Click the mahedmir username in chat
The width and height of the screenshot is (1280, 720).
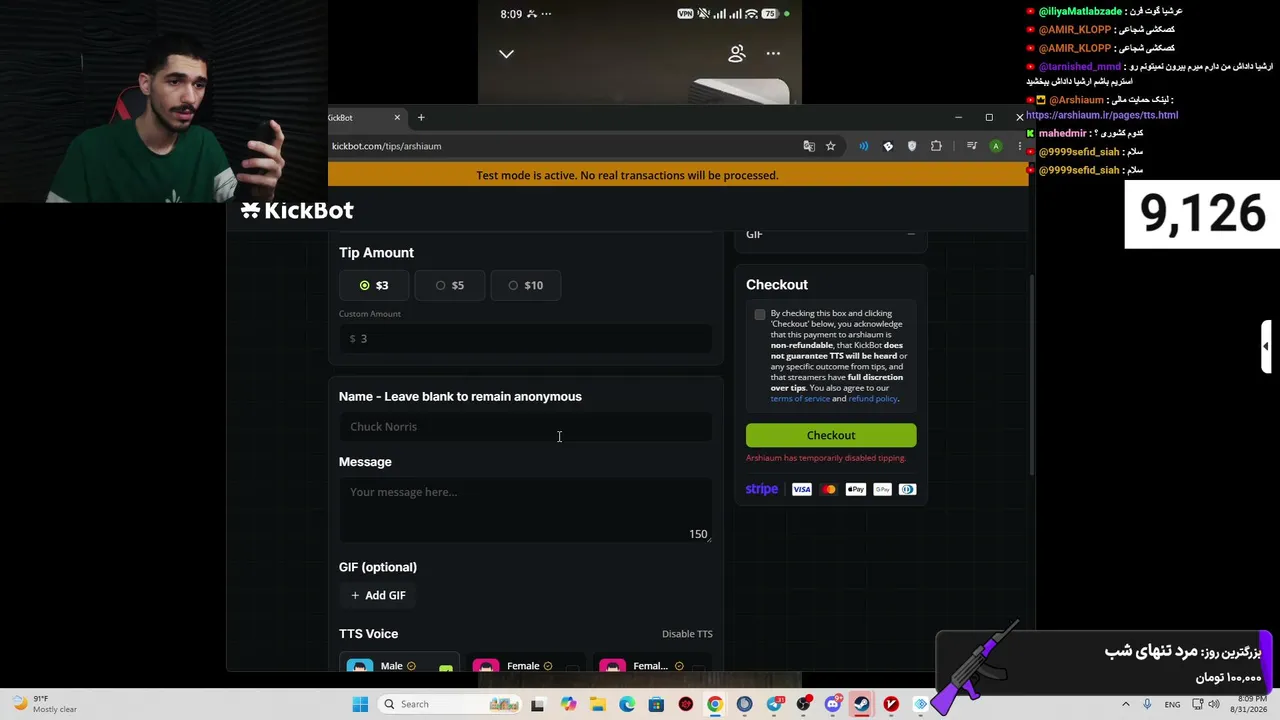pyautogui.click(x=1062, y=133)
